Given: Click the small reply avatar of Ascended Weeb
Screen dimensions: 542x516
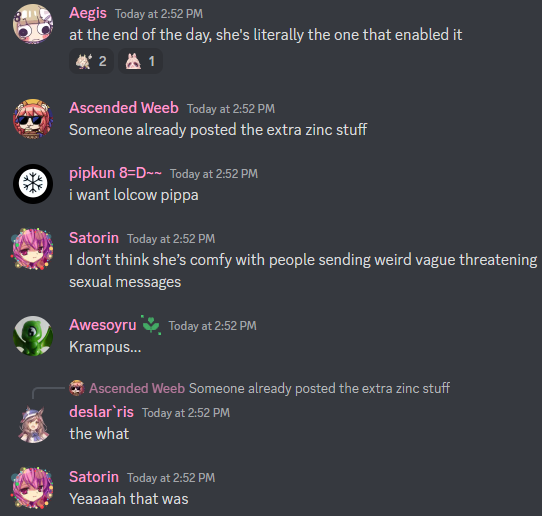Looking at the screenshot, I should (76, 388).
